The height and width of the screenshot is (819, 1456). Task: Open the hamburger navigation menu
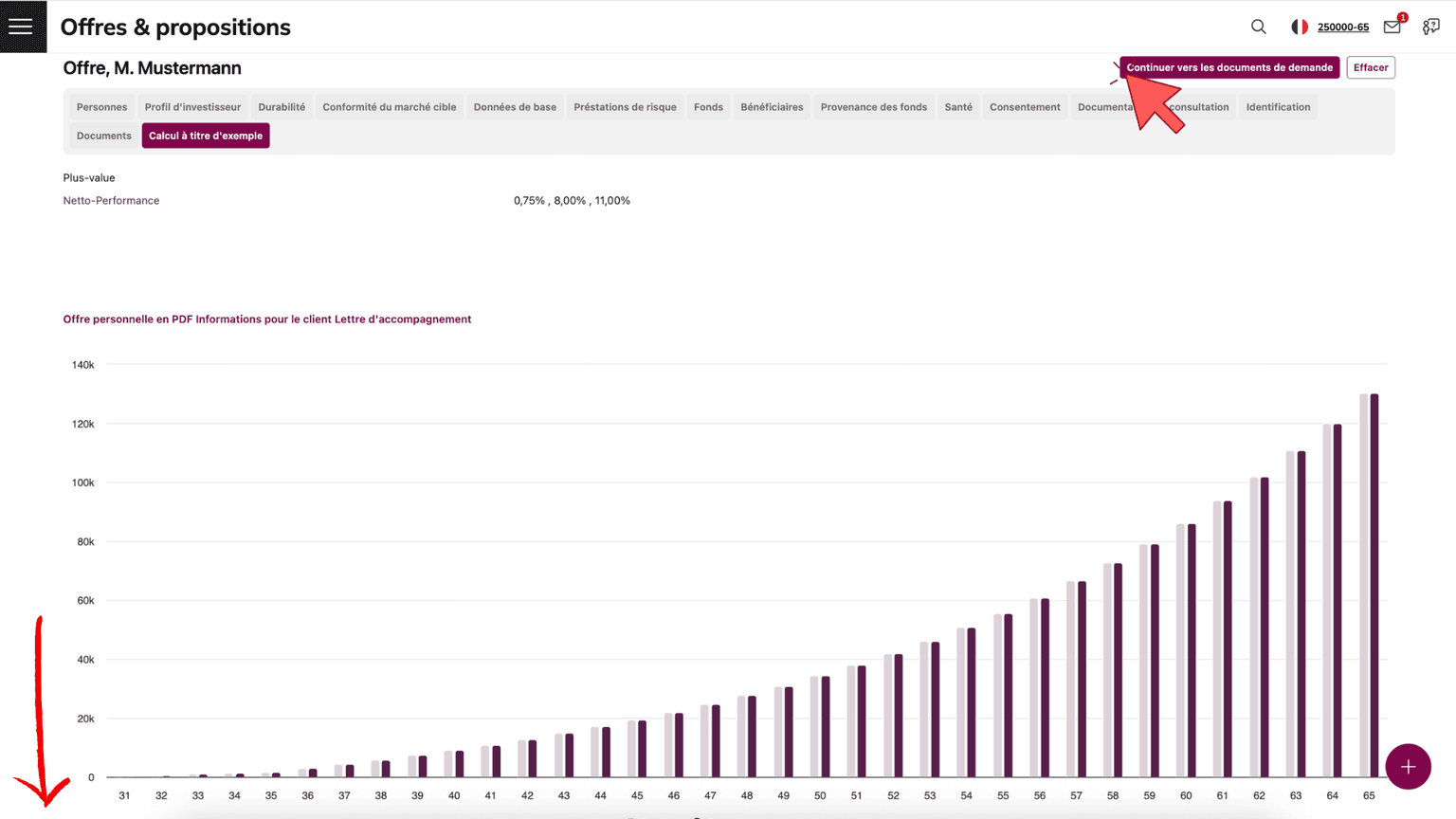[x=21, y=27]
